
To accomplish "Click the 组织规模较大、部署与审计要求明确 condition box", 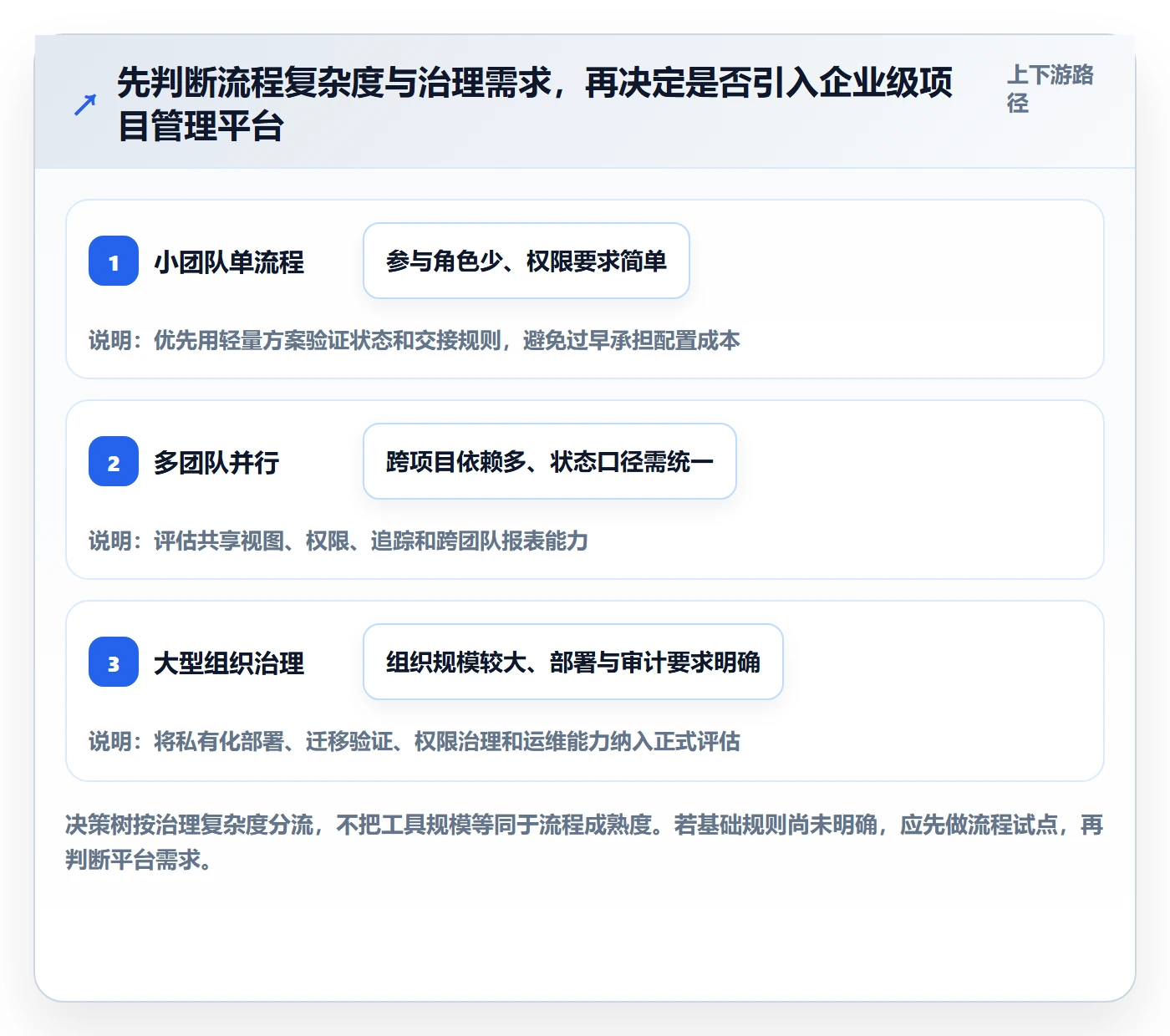I will click(573, 662).
